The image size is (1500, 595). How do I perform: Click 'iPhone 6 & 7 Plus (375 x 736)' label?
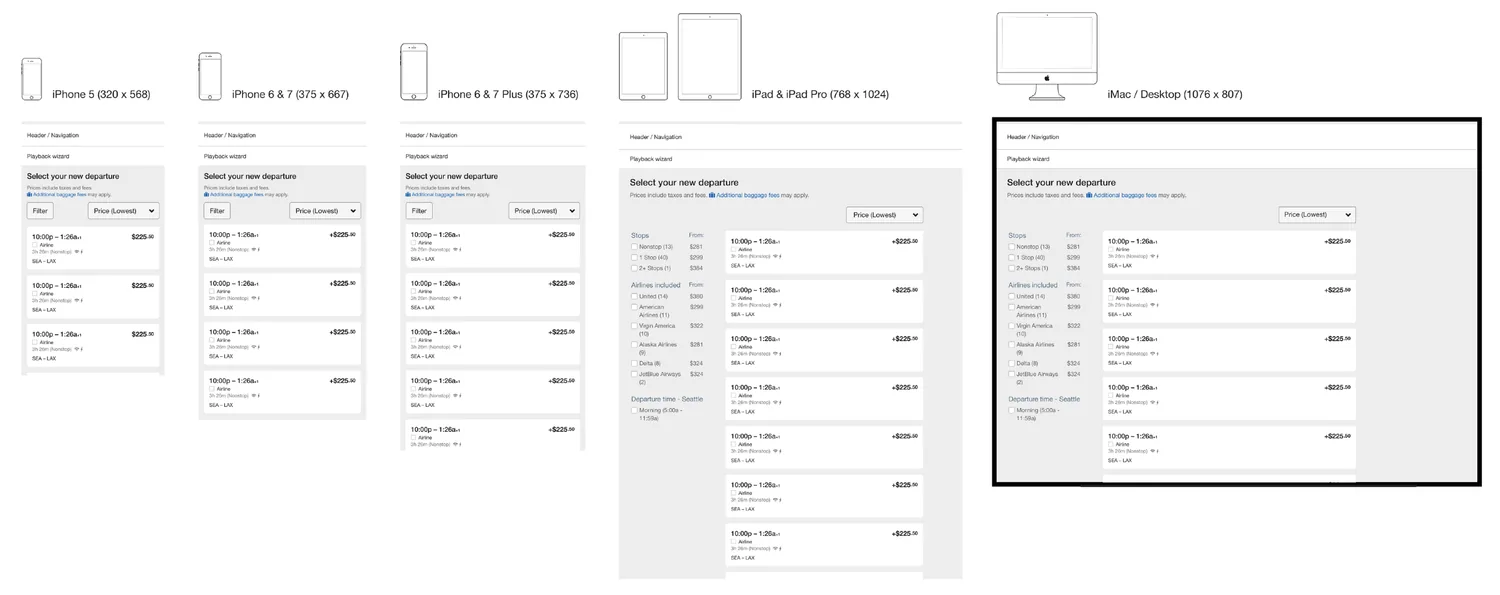pos(508,94)
